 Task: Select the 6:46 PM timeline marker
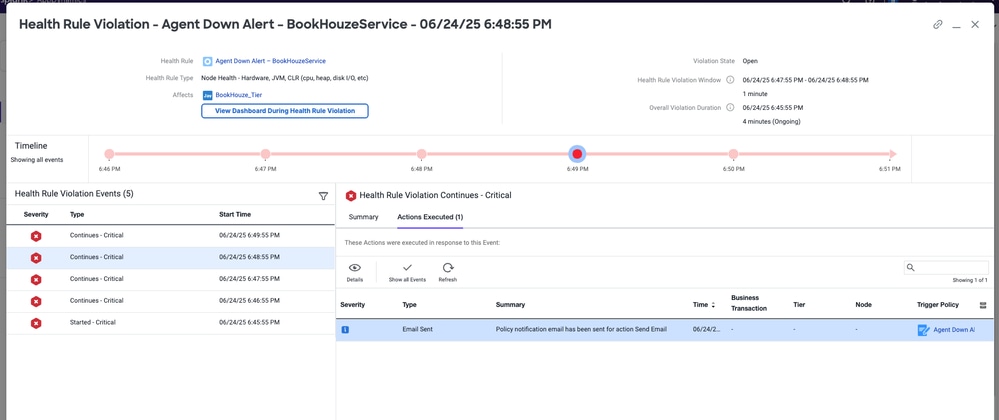(x=109, y=154)
